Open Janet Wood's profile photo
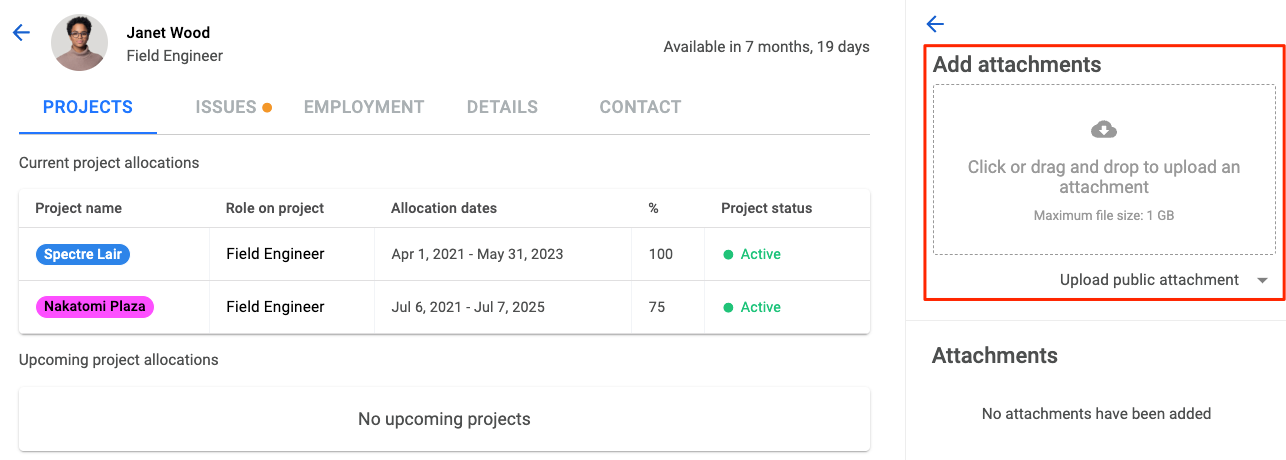1286x460 pixels. pyautogui.click(x=80, y=43)
